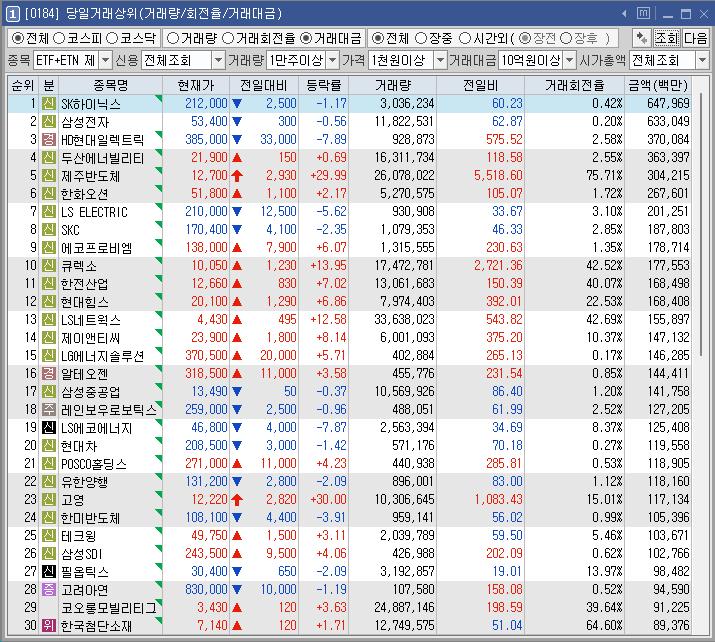Click the 신 badge icon for SK하이닉스

tap(49, 104)
